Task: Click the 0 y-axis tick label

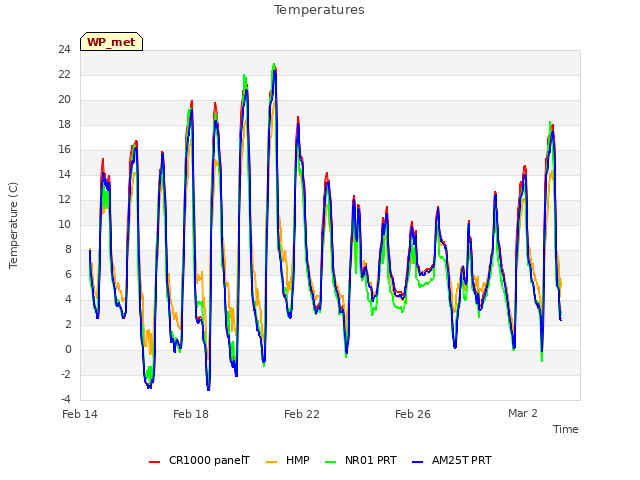Action: pos(68,349)
